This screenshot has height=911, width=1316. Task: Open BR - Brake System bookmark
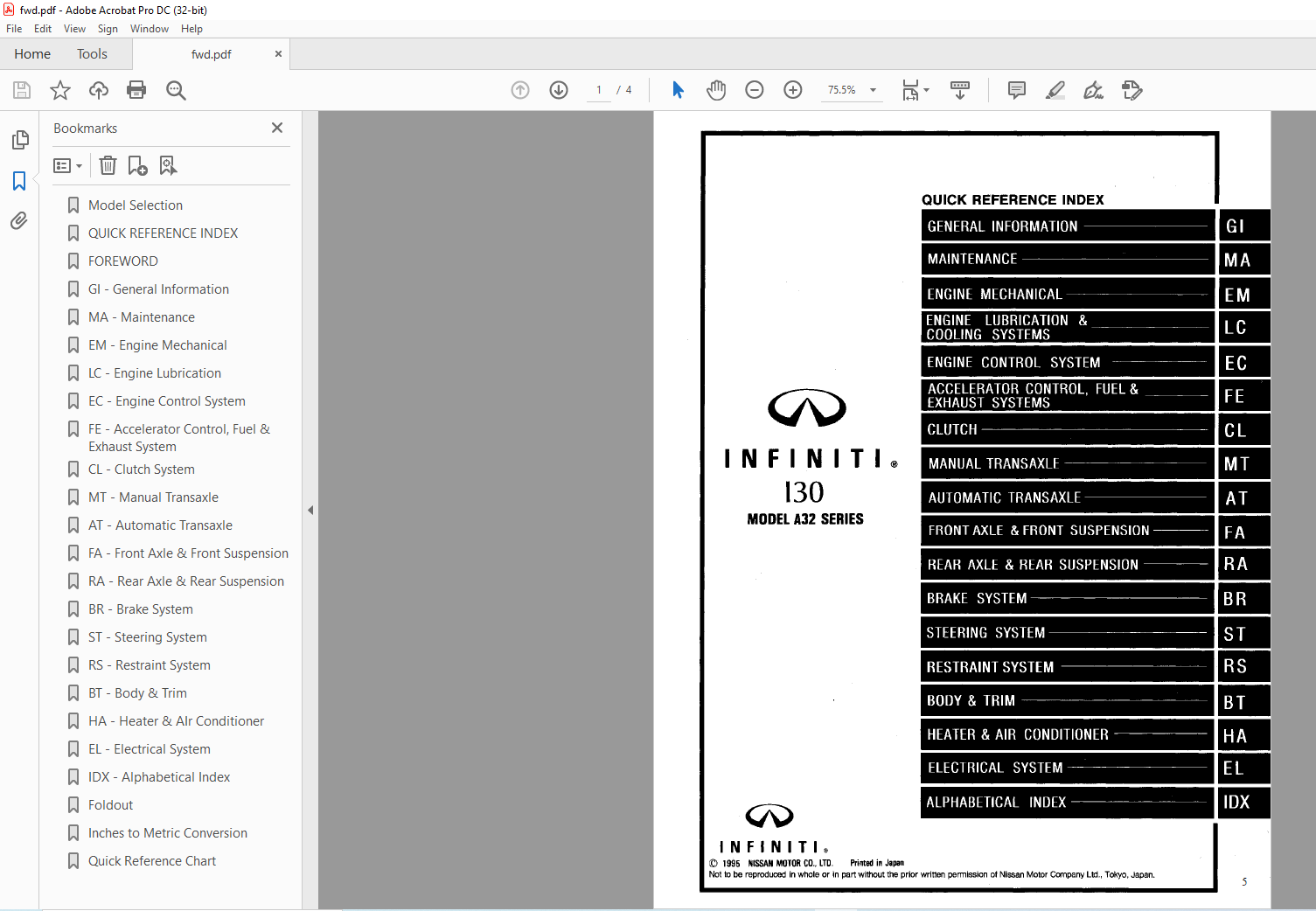[x=141, y=609]
